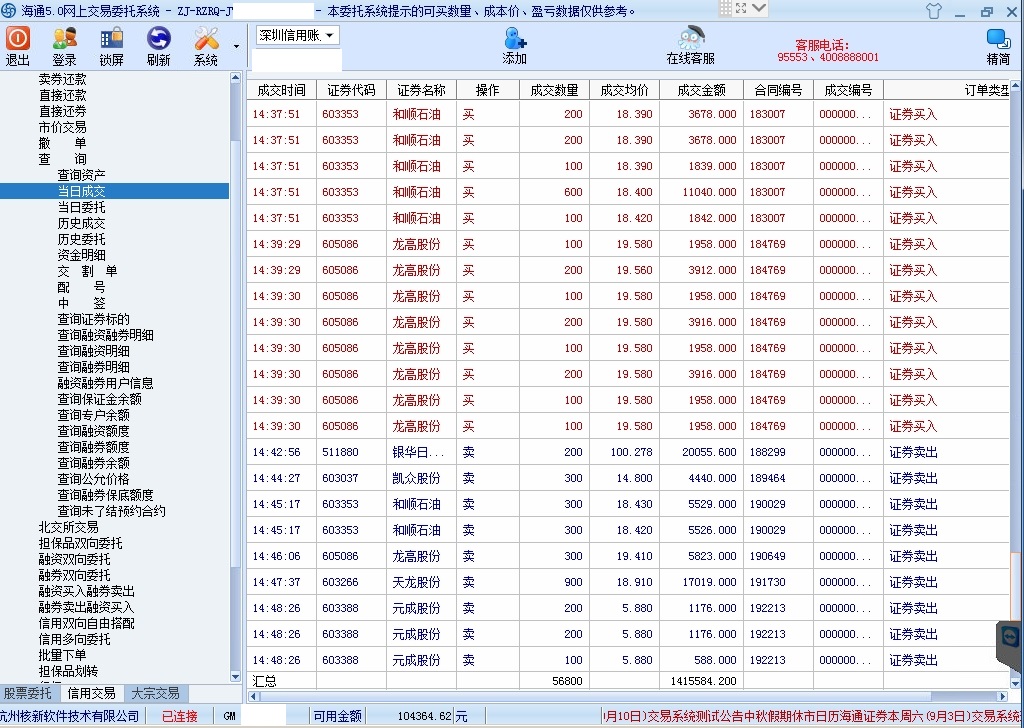Refresh data using 刷新 icon
This screenshot has width=1024, height=728.
point(158,45)
